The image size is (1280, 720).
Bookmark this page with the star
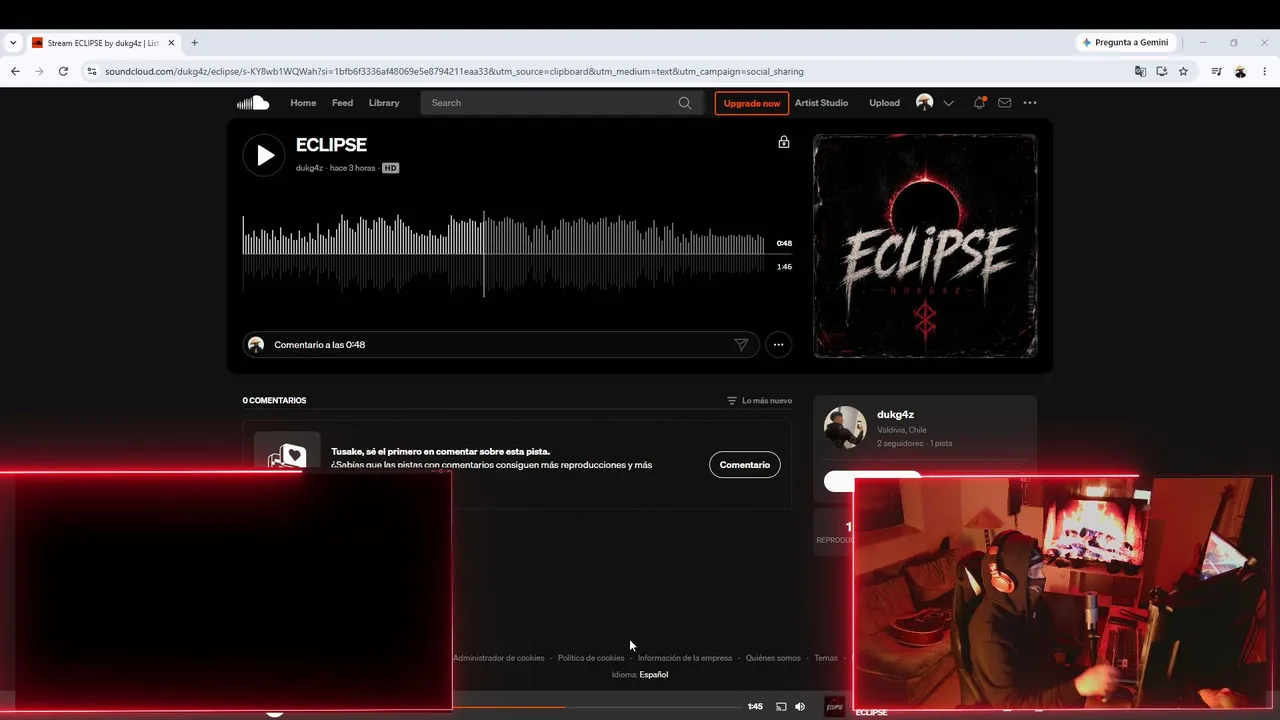(1183, 71)
